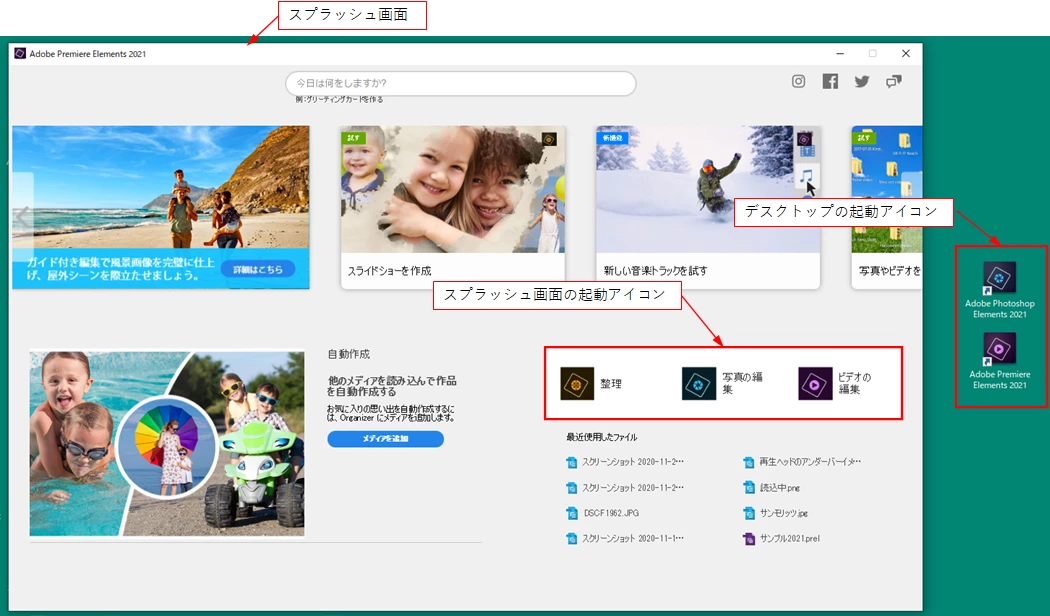Click the 例:グリーティングカードを作る hint text
This screenshot has height=616, width=1050.
tap(340, 99)
